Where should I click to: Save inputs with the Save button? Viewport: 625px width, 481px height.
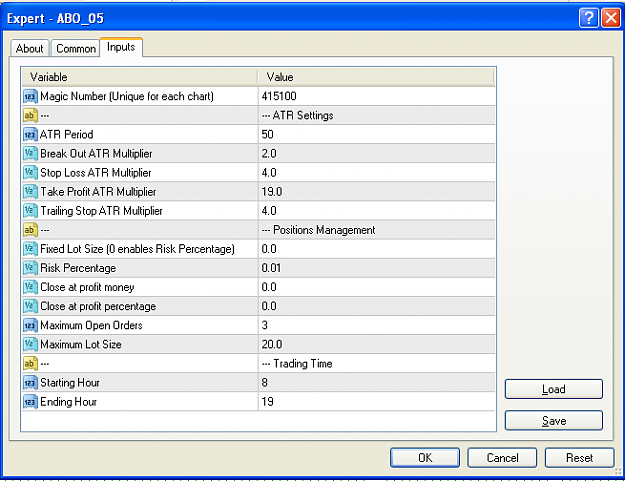pyautogui.click(x=554, y=421)
